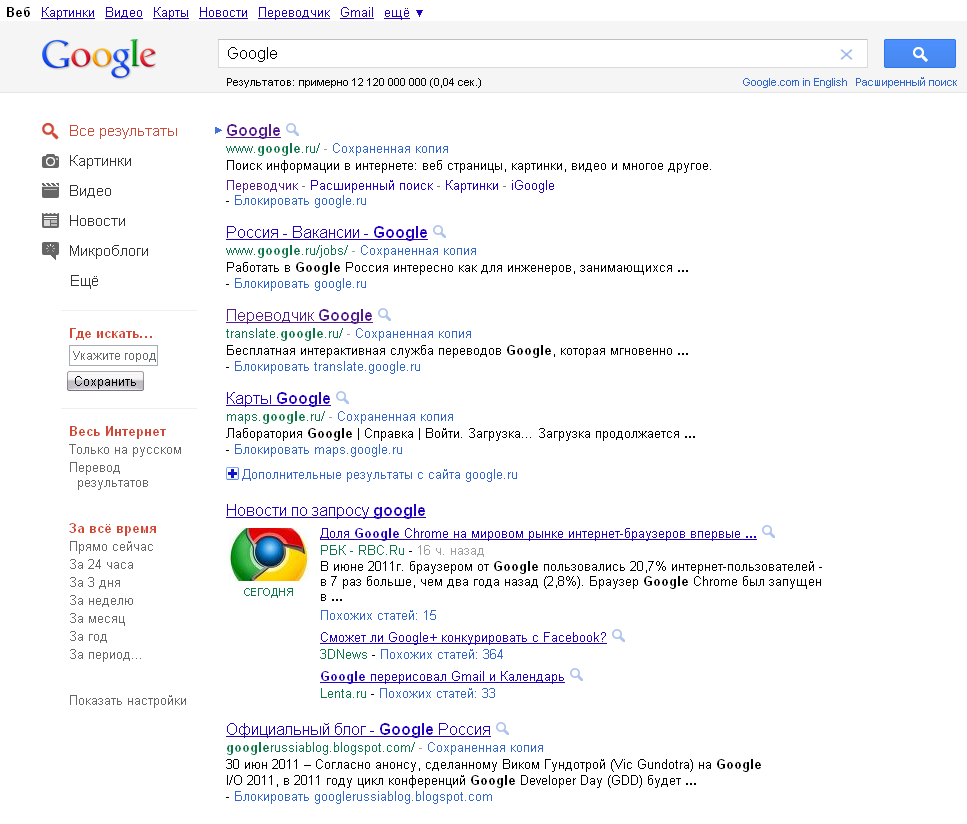Open Россия - Вакансии - Google result

[x=326, y=232]
